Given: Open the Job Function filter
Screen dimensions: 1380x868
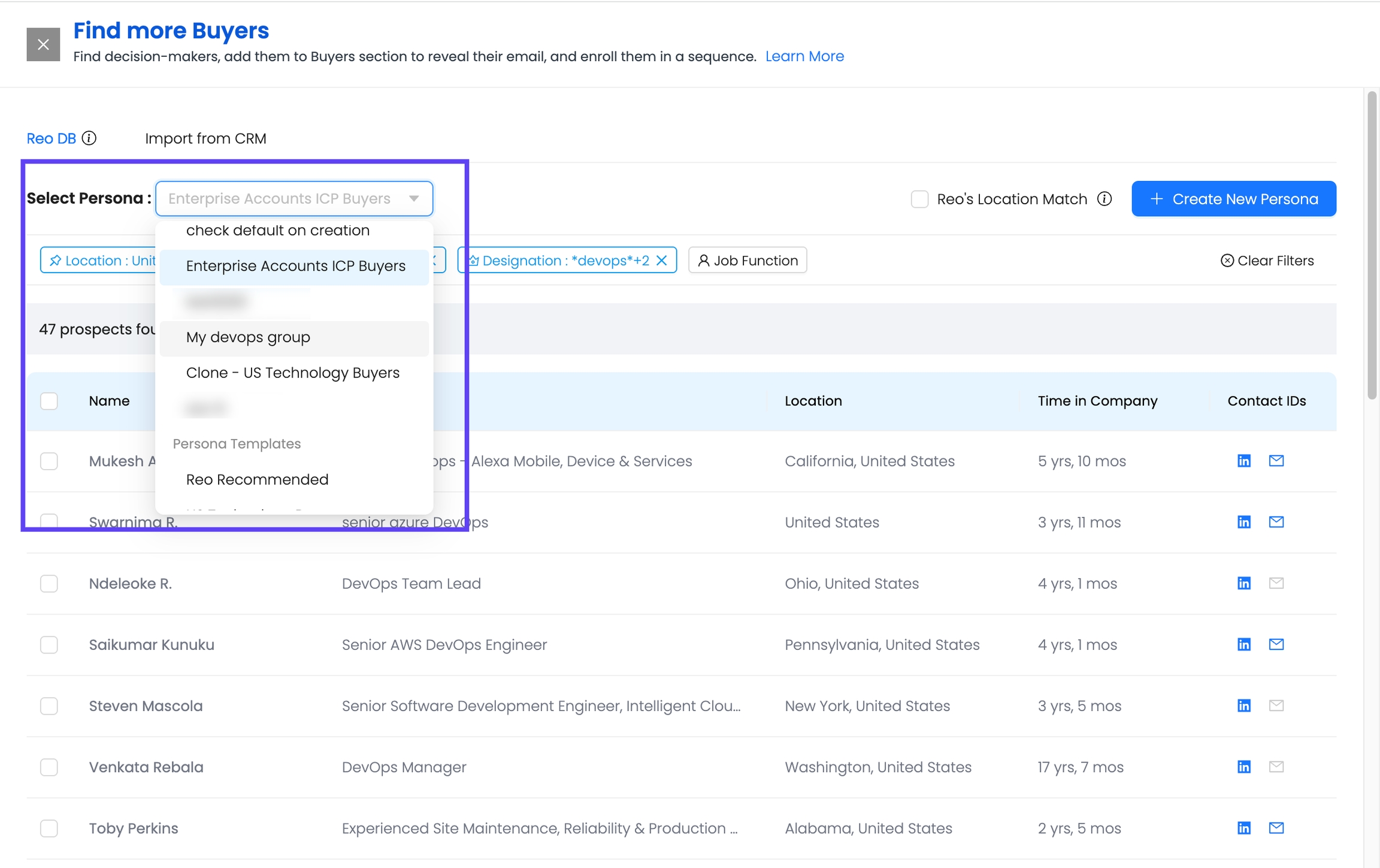Looking at the screenshot, I should tap(747, 261).
